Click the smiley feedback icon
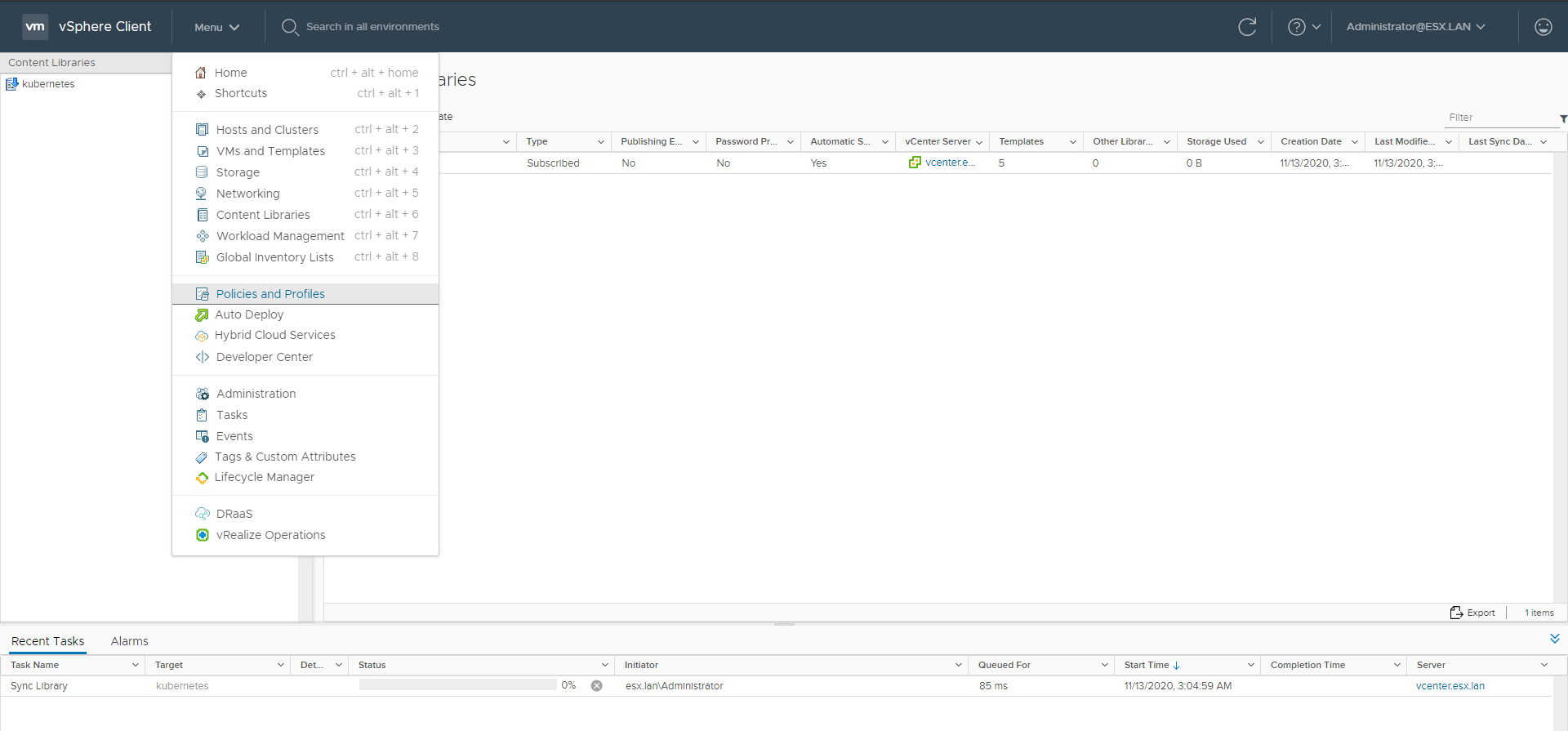The width and height of the screenshot is (1568, 731). click(x=1543, y=27)
